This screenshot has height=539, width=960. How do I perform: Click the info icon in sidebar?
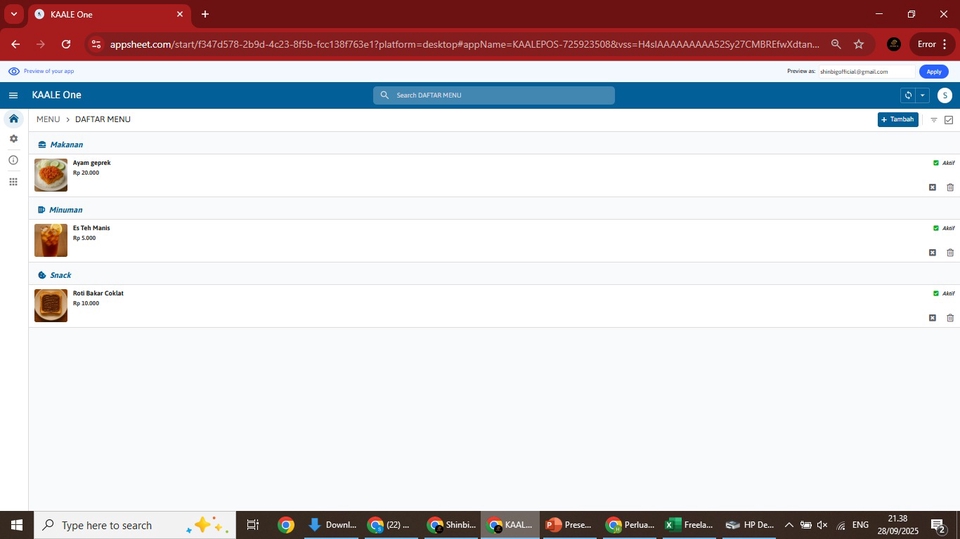click(13, 160)
